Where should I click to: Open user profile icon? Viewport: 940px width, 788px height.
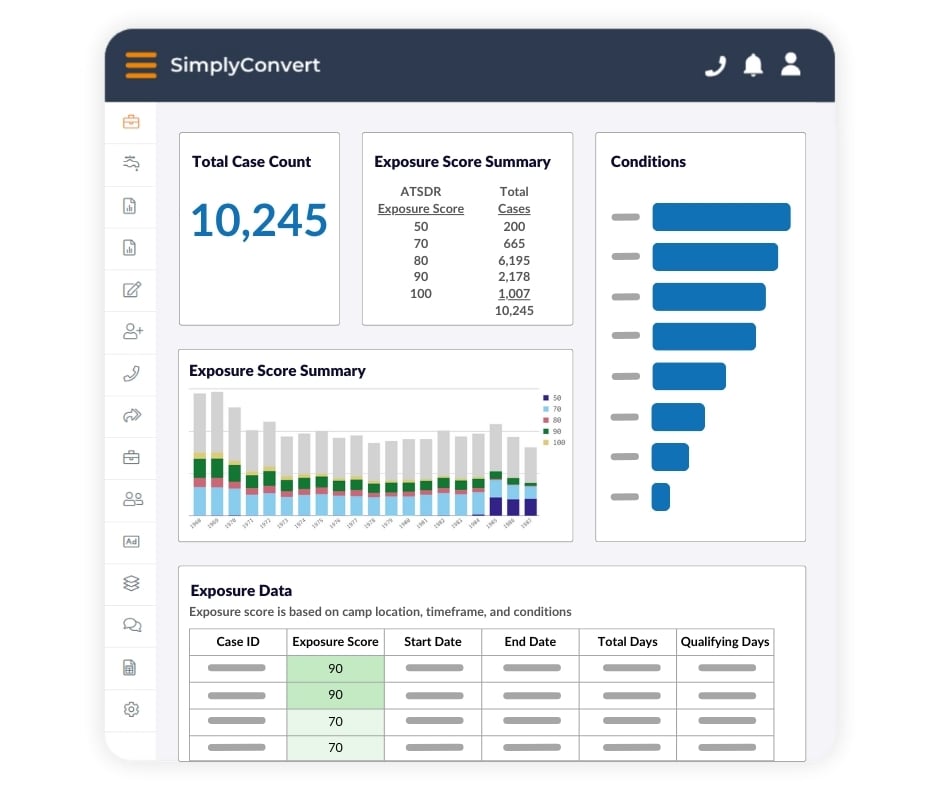tap(791, 64)
